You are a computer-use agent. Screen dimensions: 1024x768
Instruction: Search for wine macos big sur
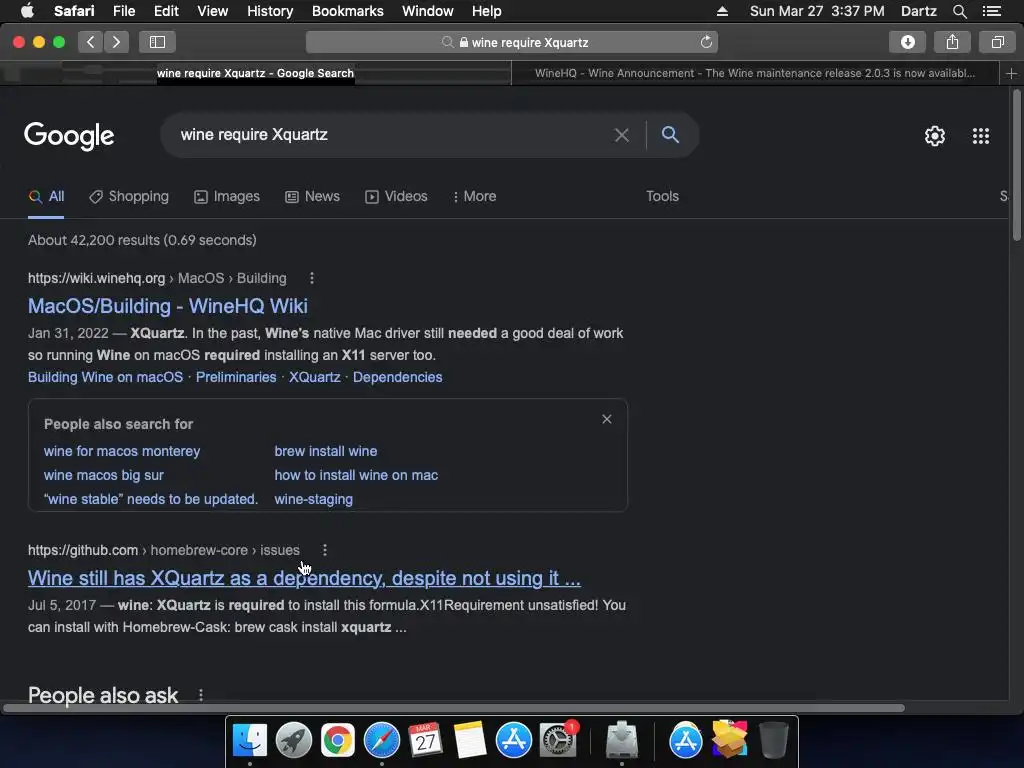tap(103, 475)
